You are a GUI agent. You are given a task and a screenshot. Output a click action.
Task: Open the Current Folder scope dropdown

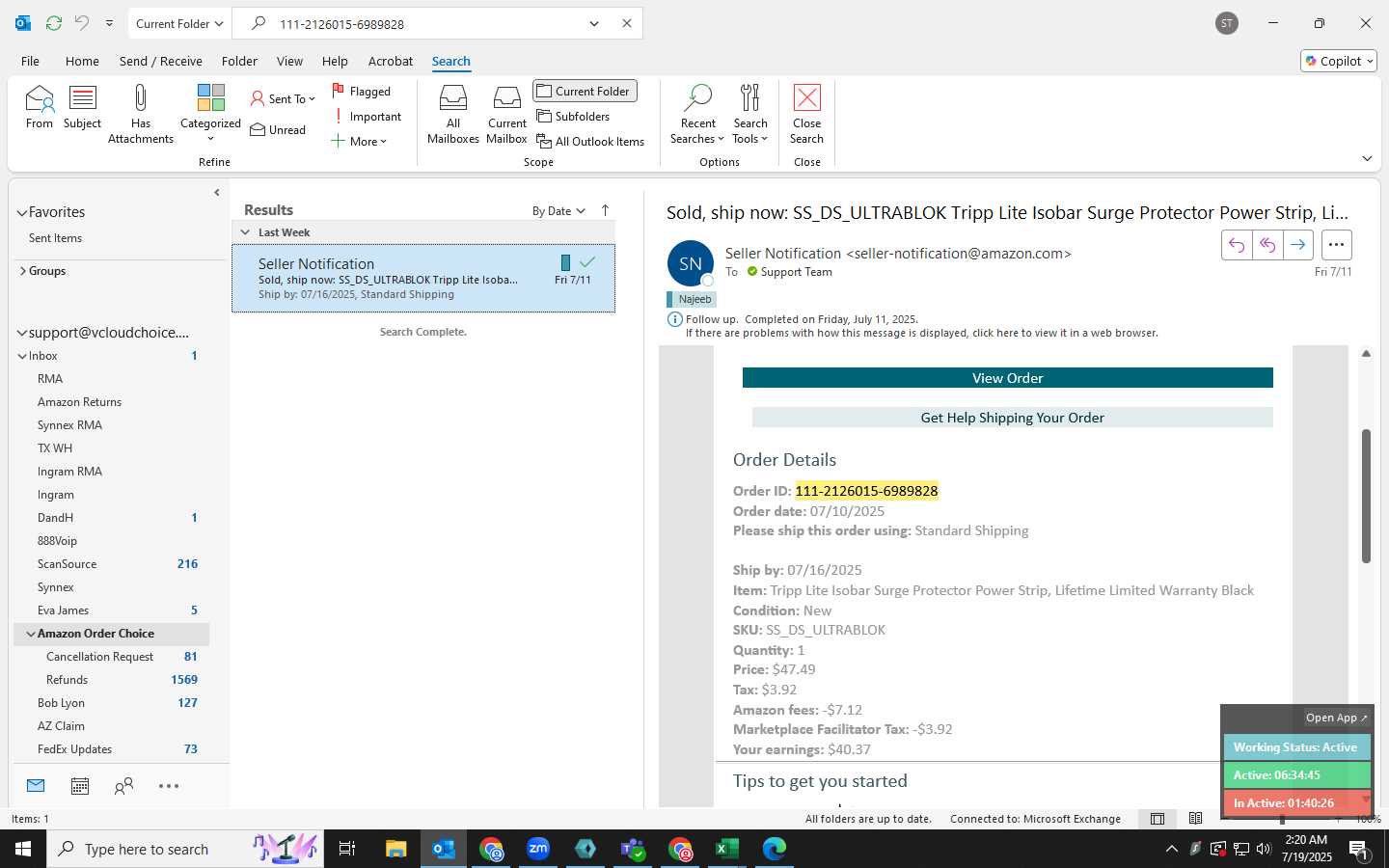pyautogui.click(x=179, y=23)
